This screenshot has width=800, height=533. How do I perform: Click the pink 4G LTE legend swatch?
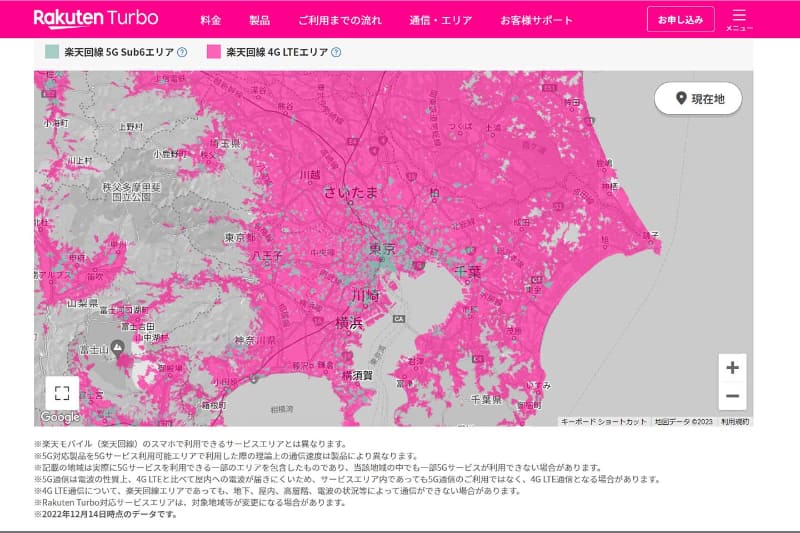[x=214, y=52]
